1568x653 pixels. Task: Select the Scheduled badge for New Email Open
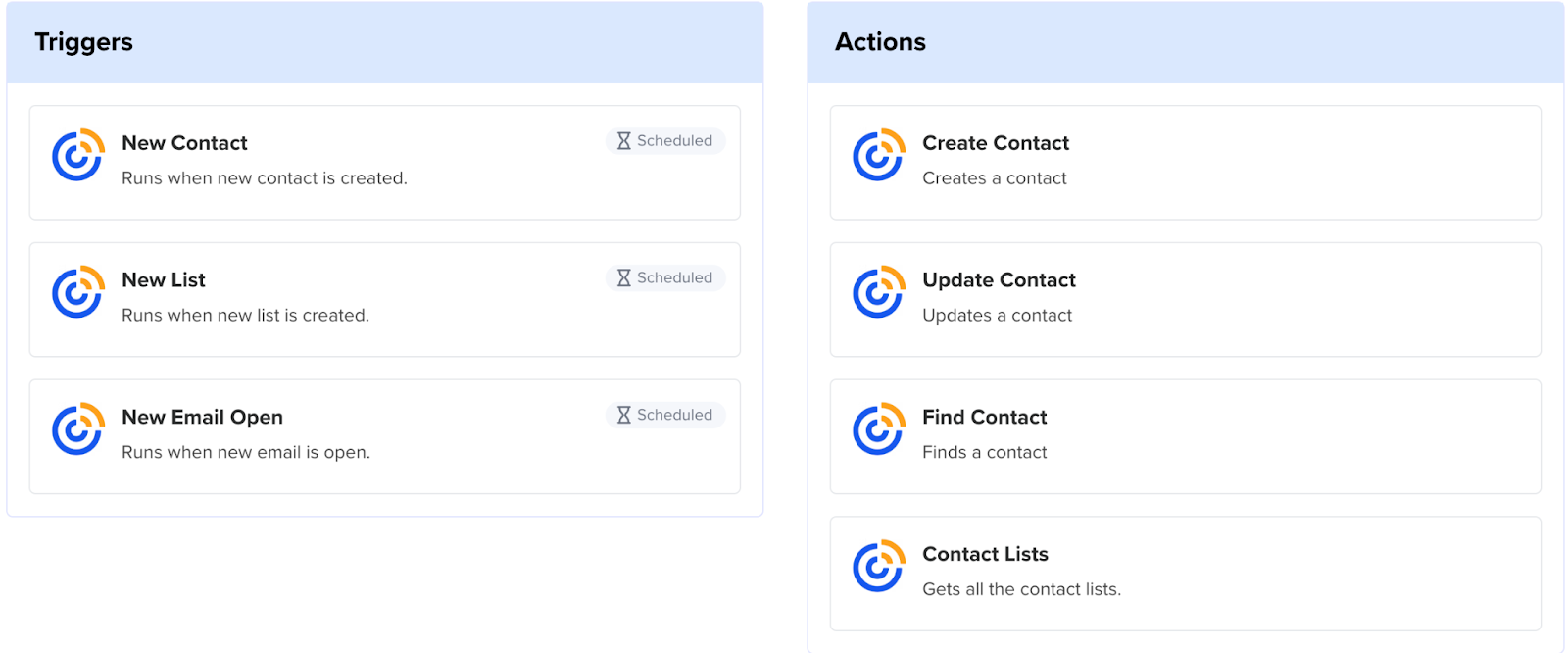point(665,416)
